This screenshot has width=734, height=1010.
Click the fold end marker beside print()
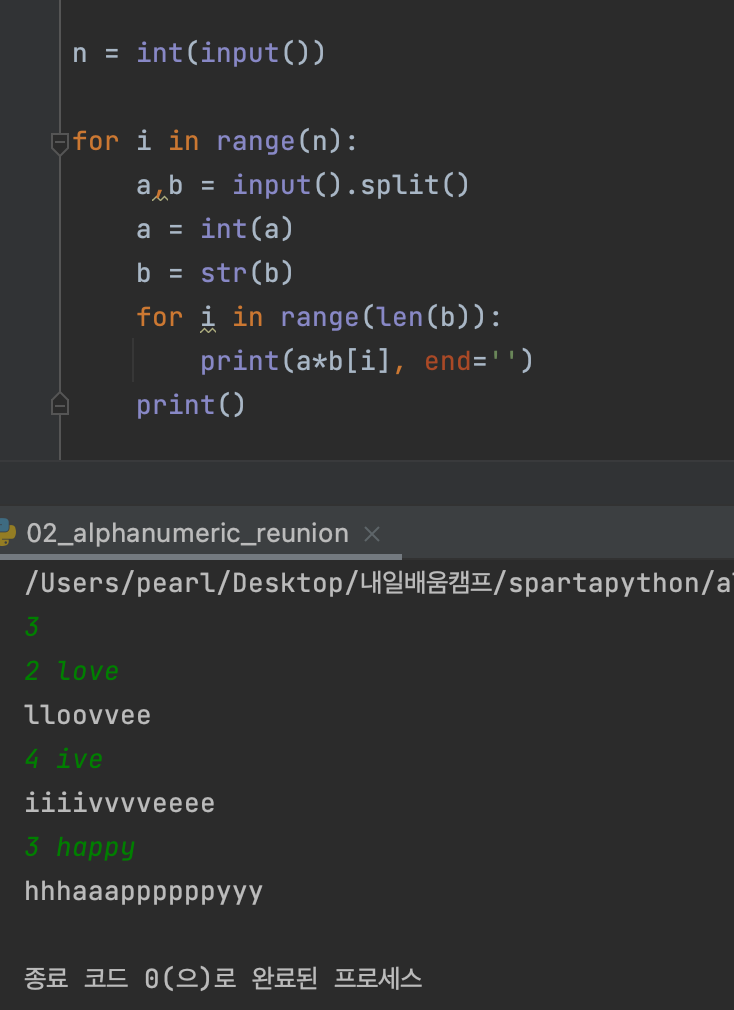point(60,404)
